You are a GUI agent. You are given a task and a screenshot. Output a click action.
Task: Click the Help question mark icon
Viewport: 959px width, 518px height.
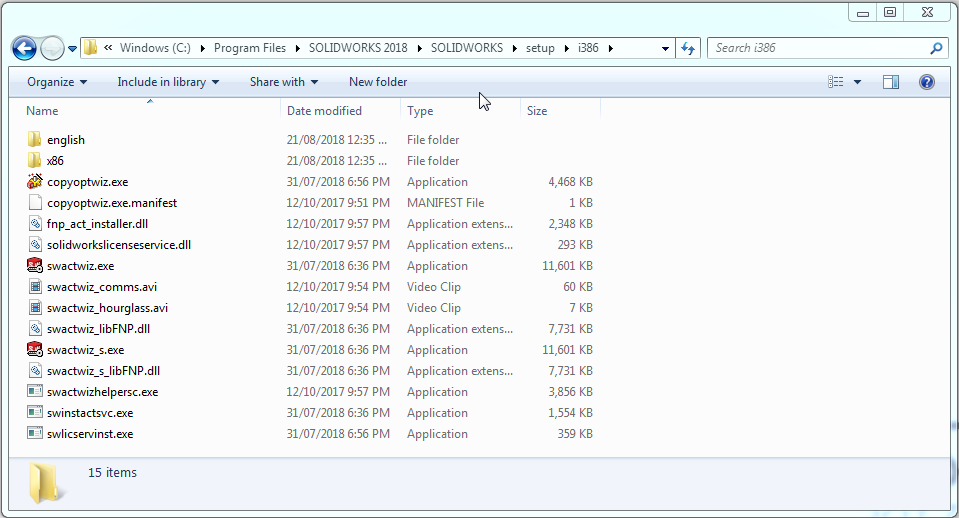pyautogui.click(x=927, y=82)
